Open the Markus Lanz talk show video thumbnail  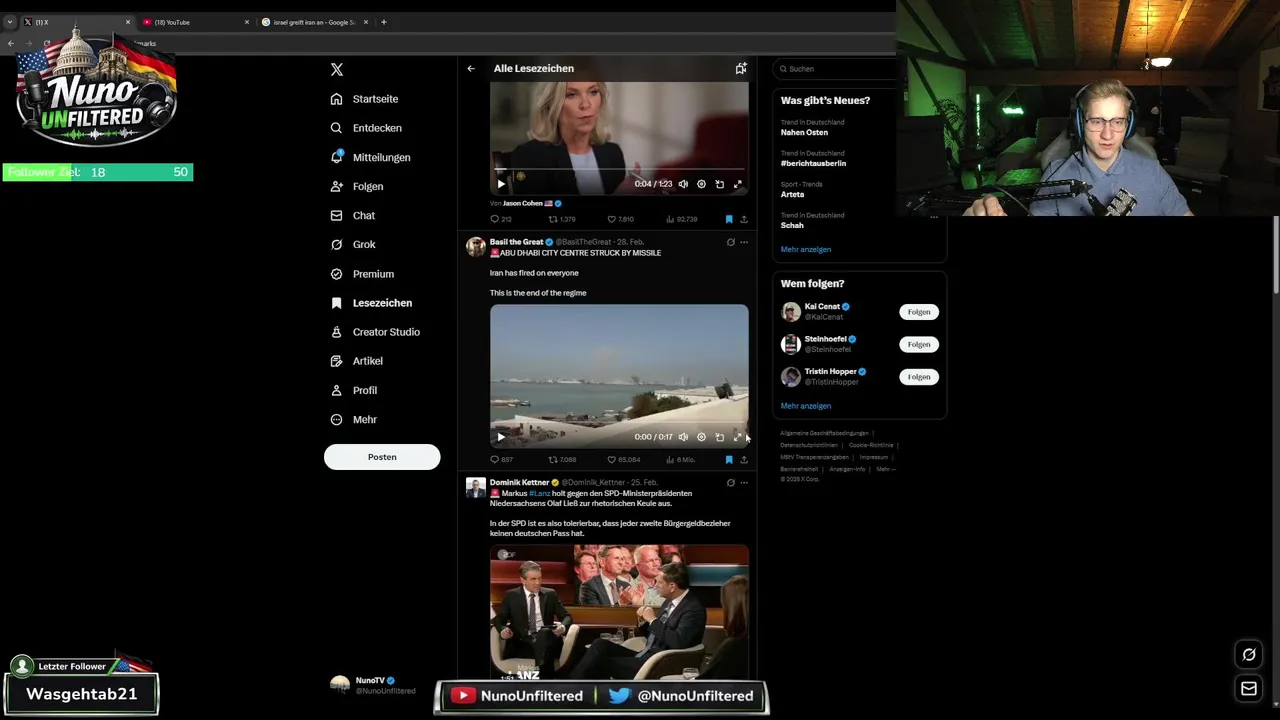click(x=619, y=612)
